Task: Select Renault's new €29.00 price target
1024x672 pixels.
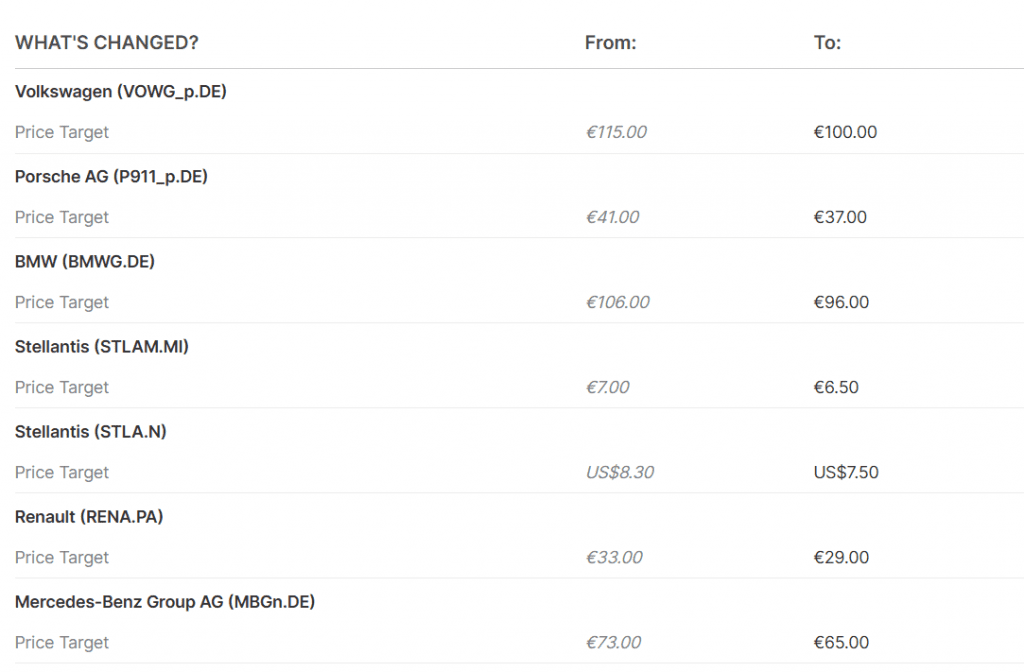Action: (841, 557)
